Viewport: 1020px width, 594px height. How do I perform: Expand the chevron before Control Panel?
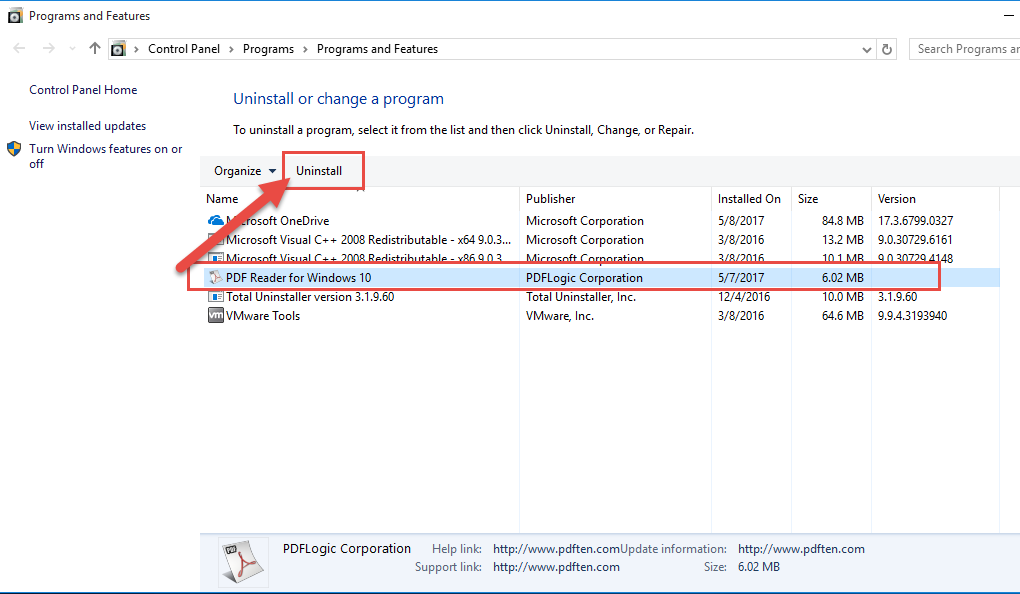coord(136,49)
